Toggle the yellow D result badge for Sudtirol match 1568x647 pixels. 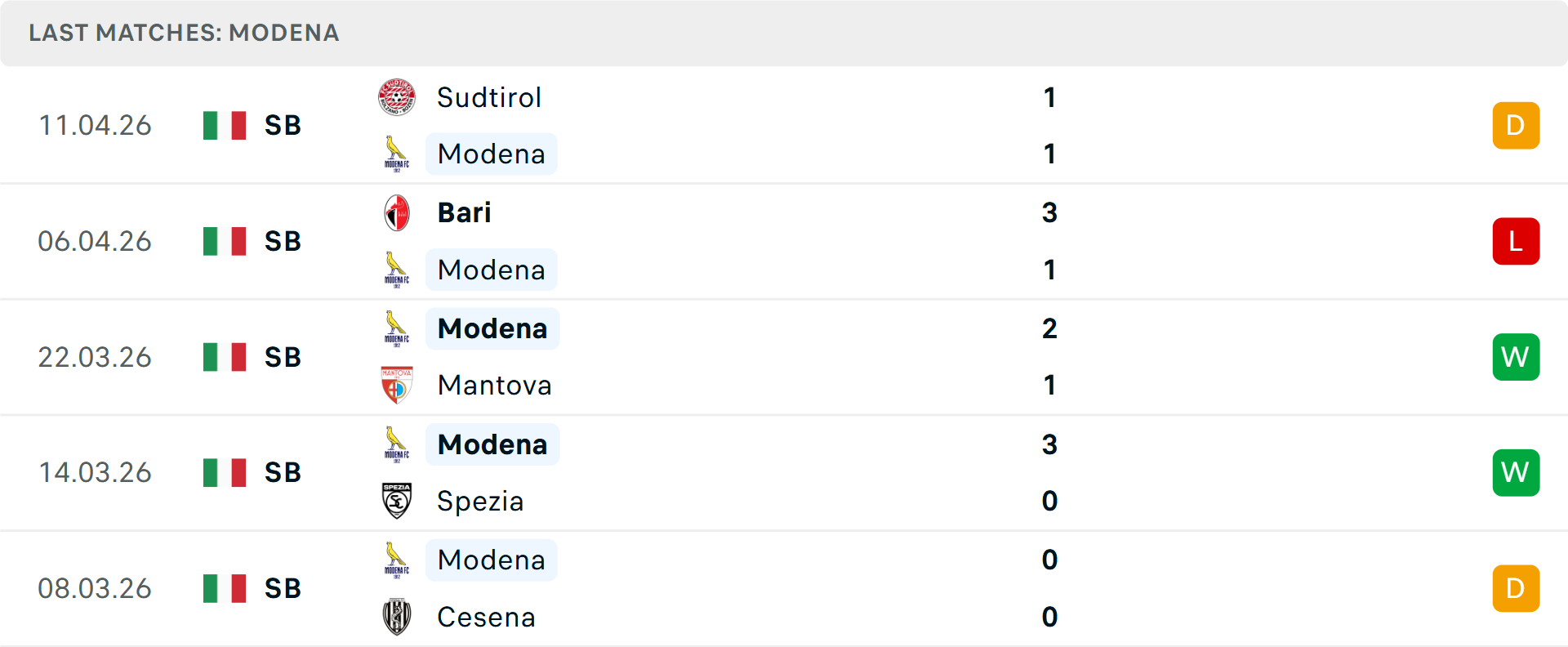[1516, 125]
